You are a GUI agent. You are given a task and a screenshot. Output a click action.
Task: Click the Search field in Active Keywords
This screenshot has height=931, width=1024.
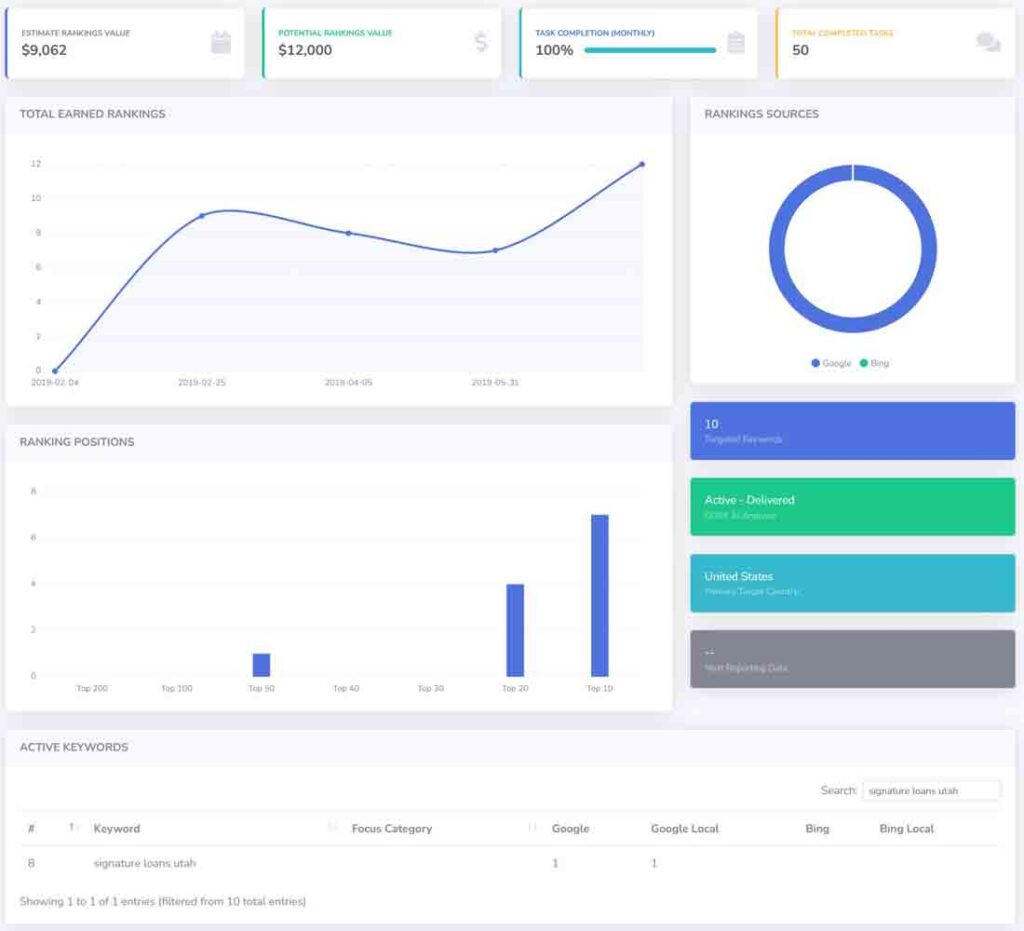click(931, 790)
